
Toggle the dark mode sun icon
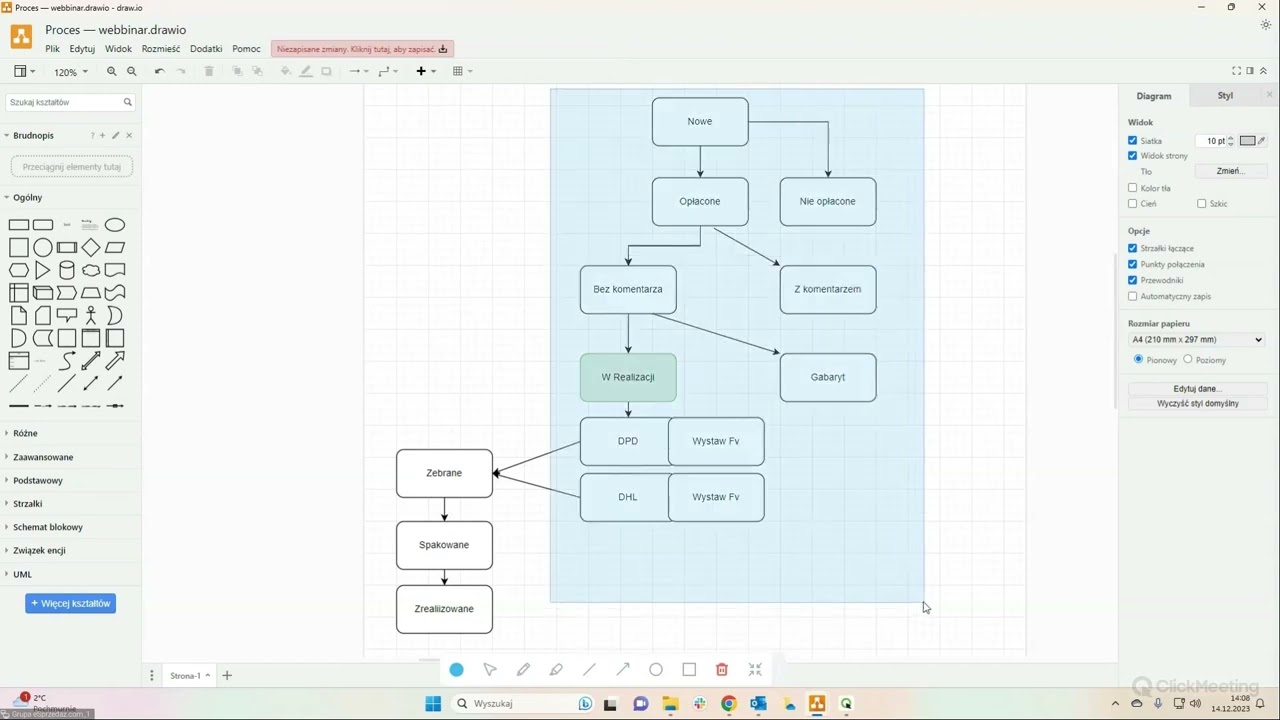click(x=1266, y=25)
